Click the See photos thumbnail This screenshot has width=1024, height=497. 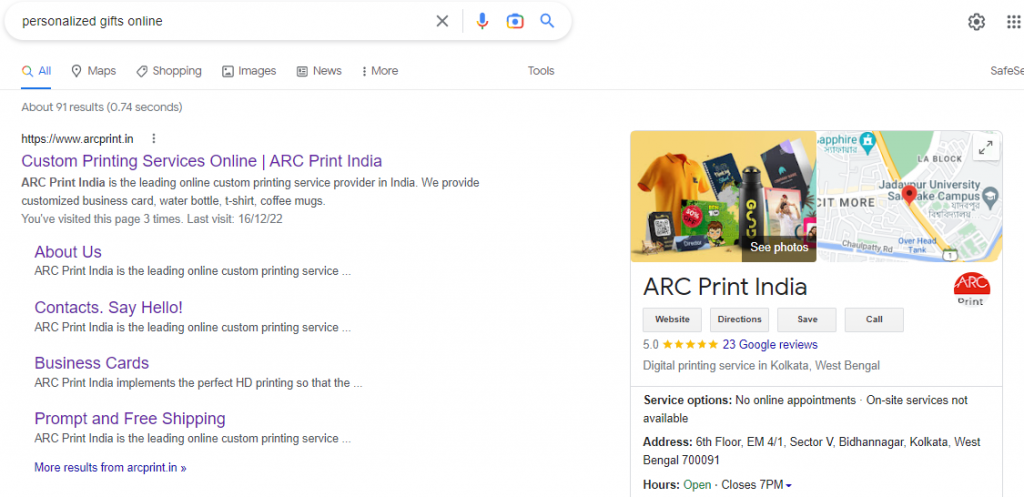(x=779, y=247)
